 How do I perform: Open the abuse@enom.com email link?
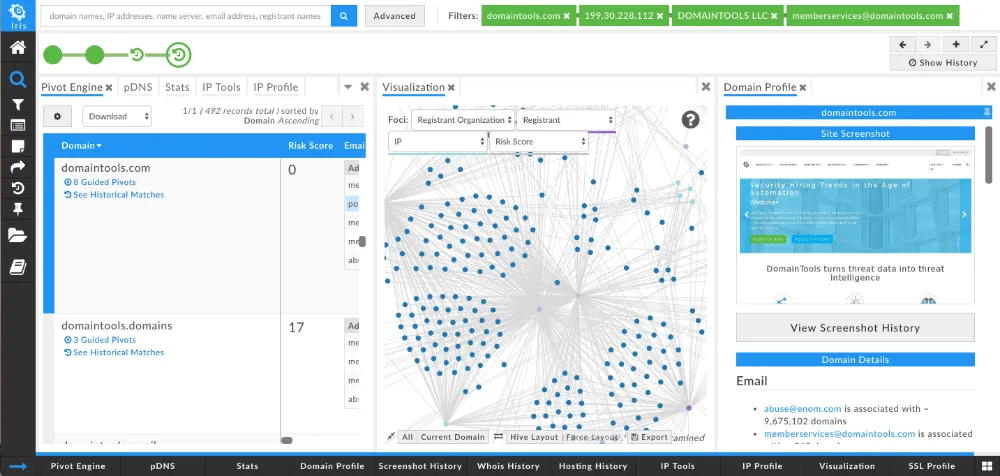(802, 408)
